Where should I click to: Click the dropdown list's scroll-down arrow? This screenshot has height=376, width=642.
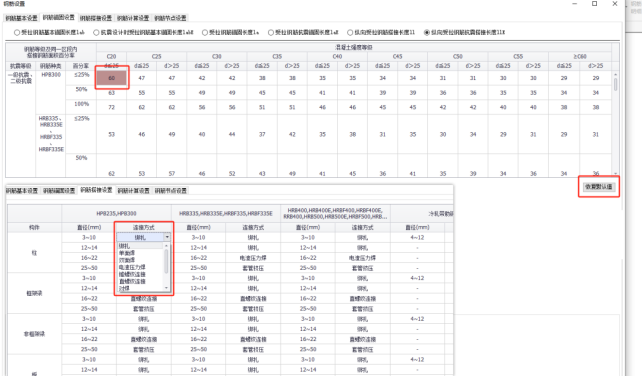[x=166, y=288]
